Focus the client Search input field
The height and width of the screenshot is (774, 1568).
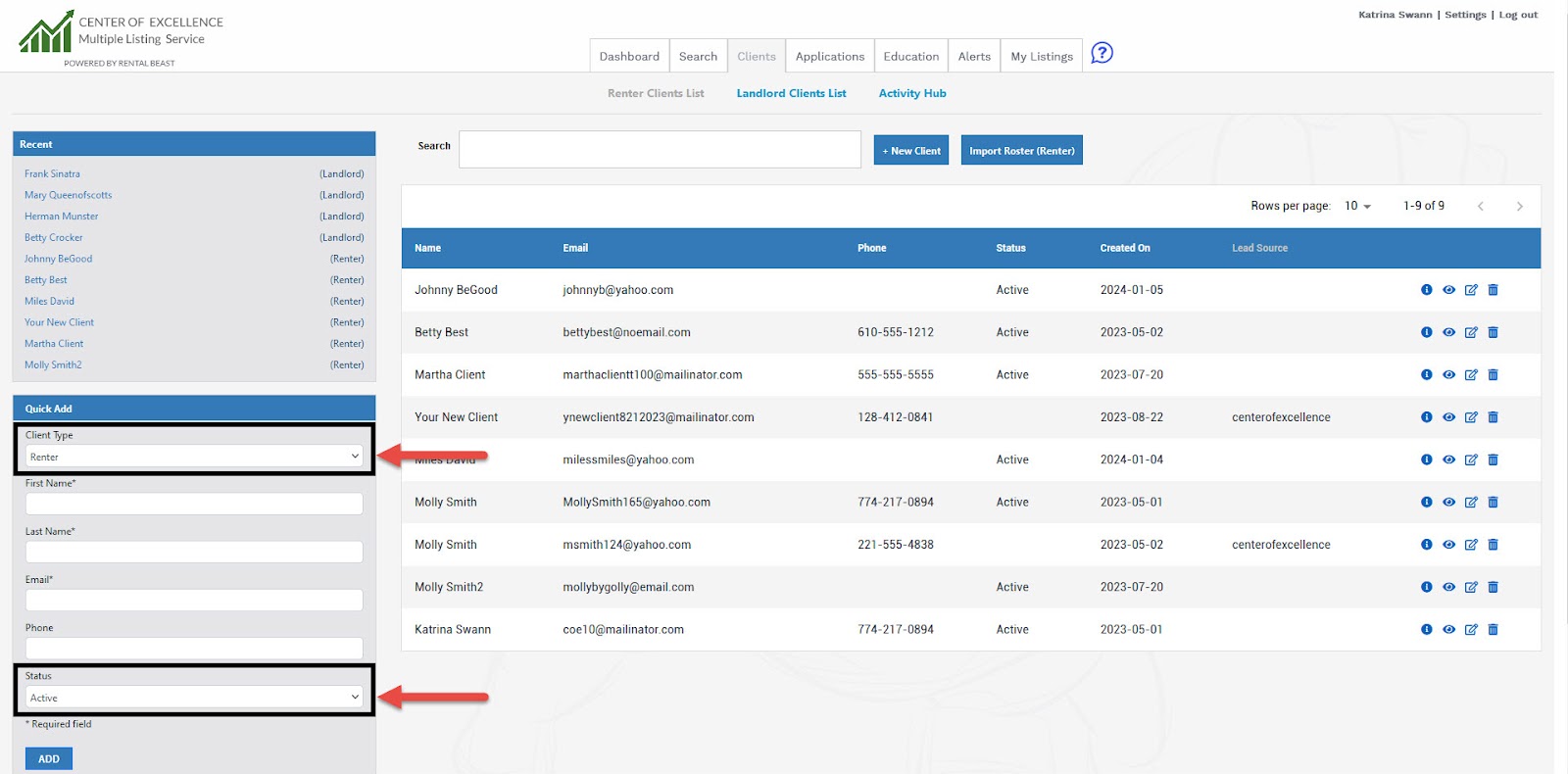point(660,150)
